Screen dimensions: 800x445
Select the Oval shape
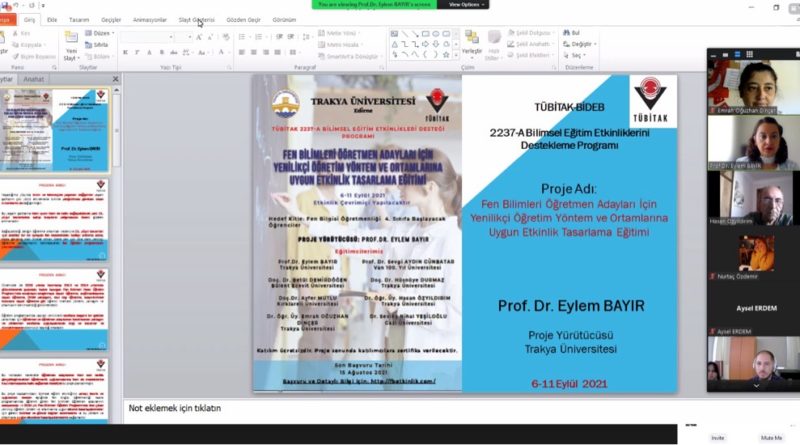pos(436,34)
